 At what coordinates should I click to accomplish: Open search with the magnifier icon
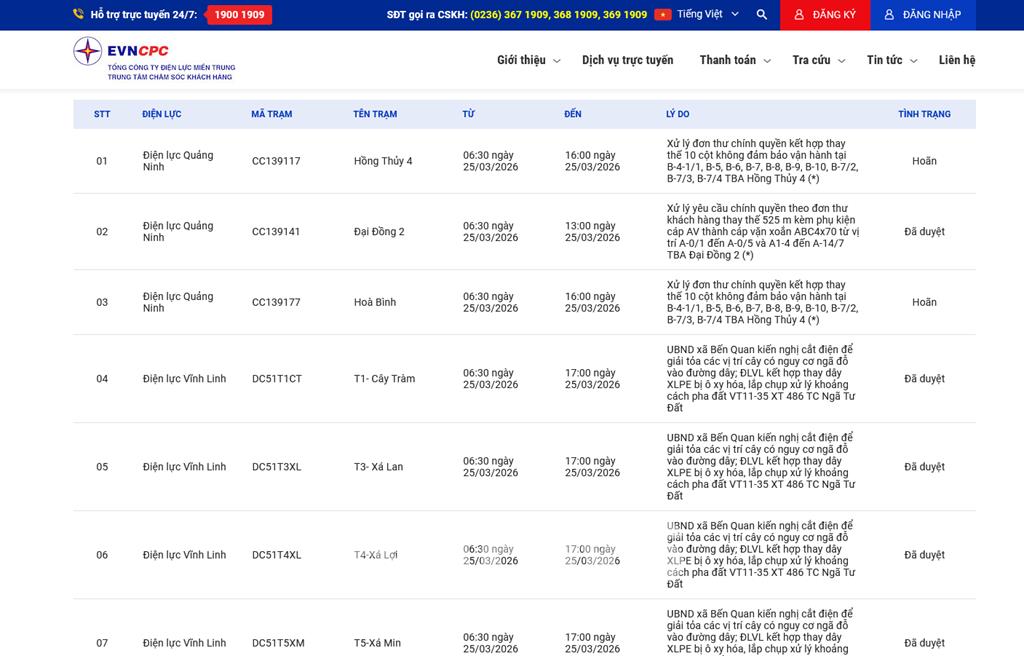762,15
